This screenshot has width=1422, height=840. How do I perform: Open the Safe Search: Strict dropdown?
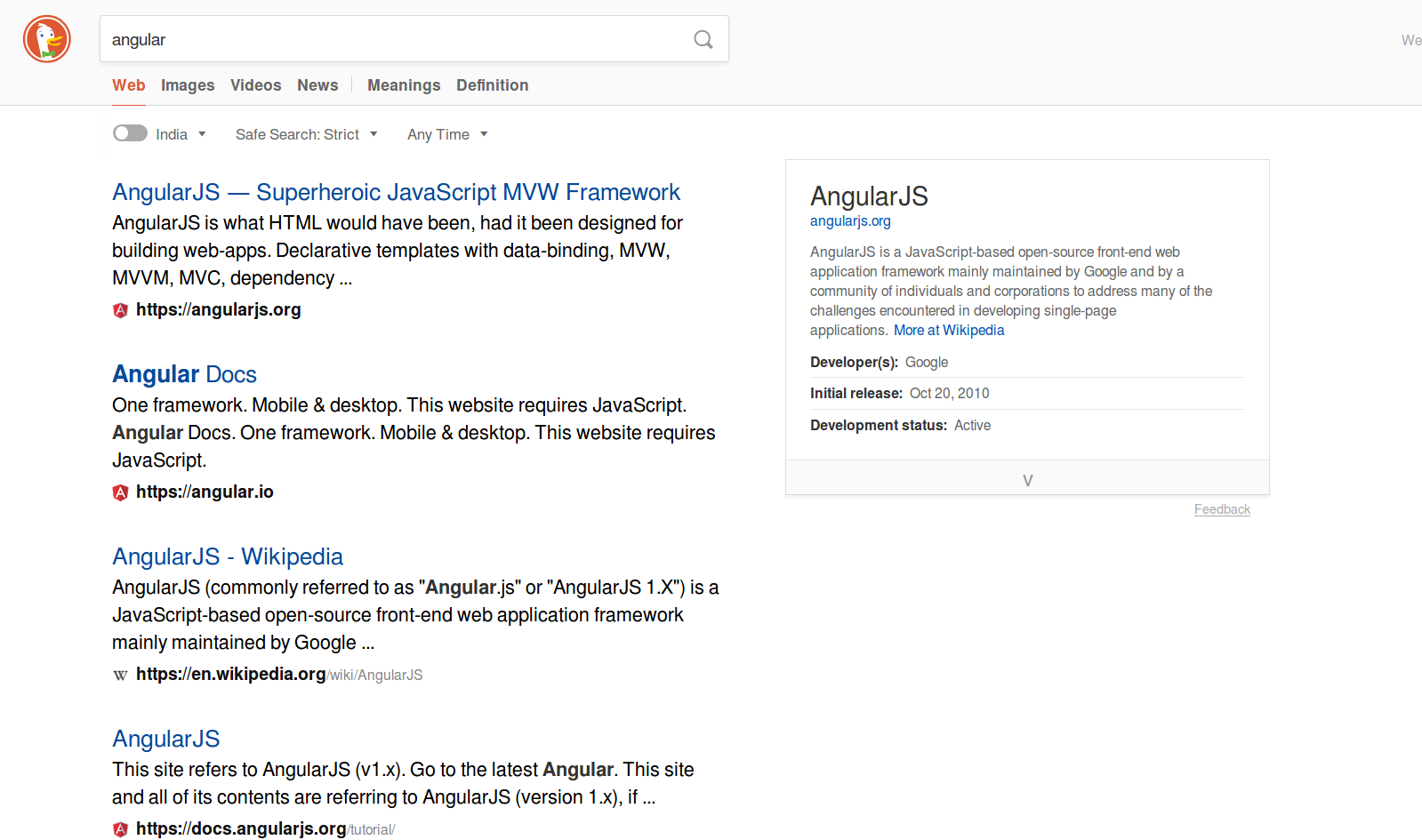306,134
